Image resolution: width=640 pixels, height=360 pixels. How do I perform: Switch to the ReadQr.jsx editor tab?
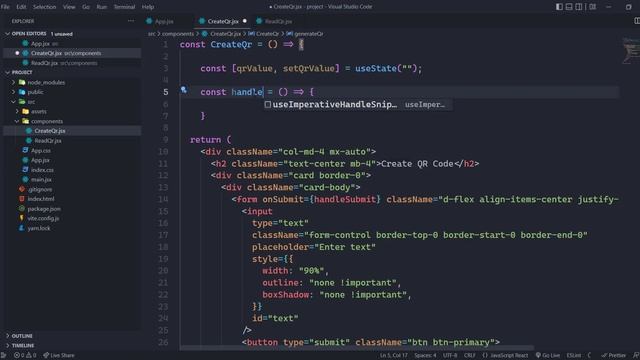pyautogui.click(x=278, y=21)
